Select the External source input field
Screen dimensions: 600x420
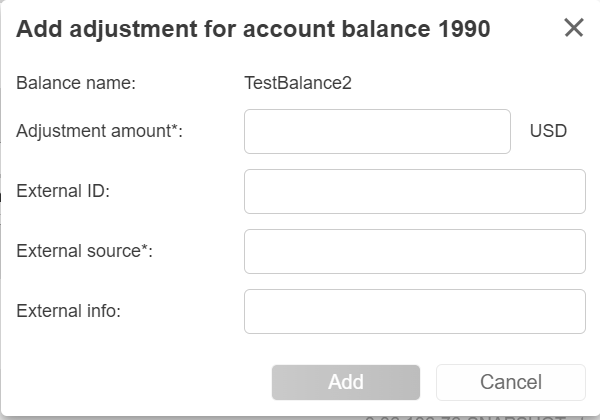pyautogui.click(x=414, y=251)
